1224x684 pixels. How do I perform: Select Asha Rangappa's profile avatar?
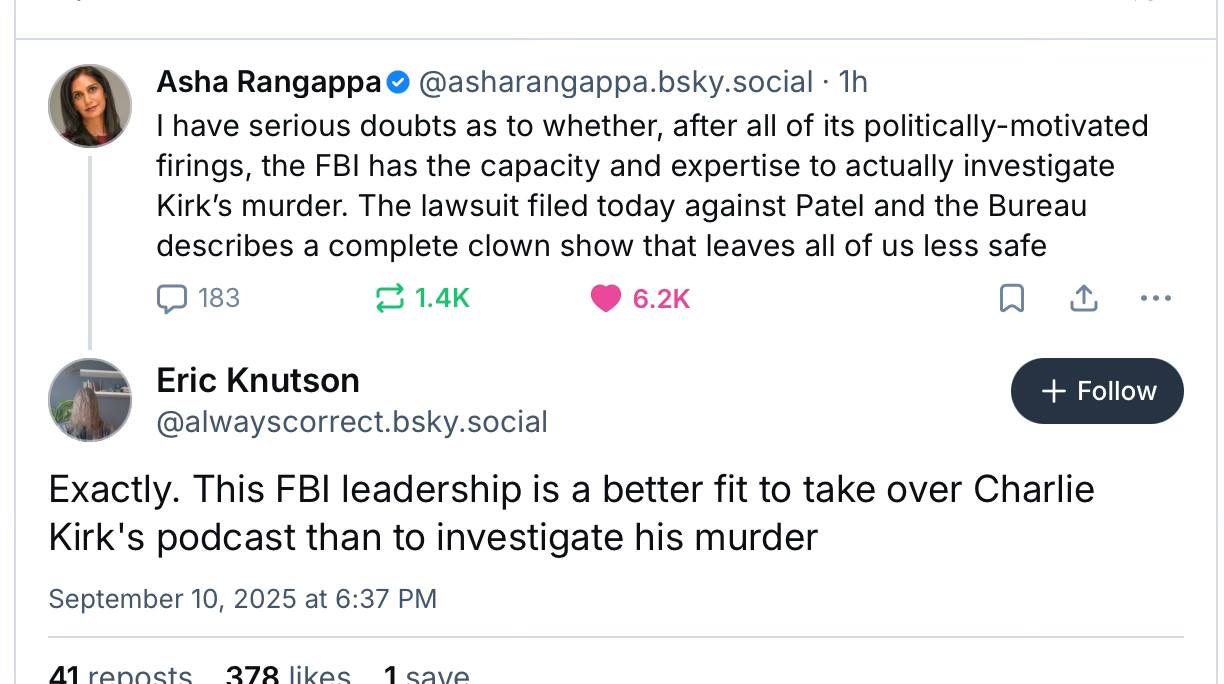pos(90,105)
